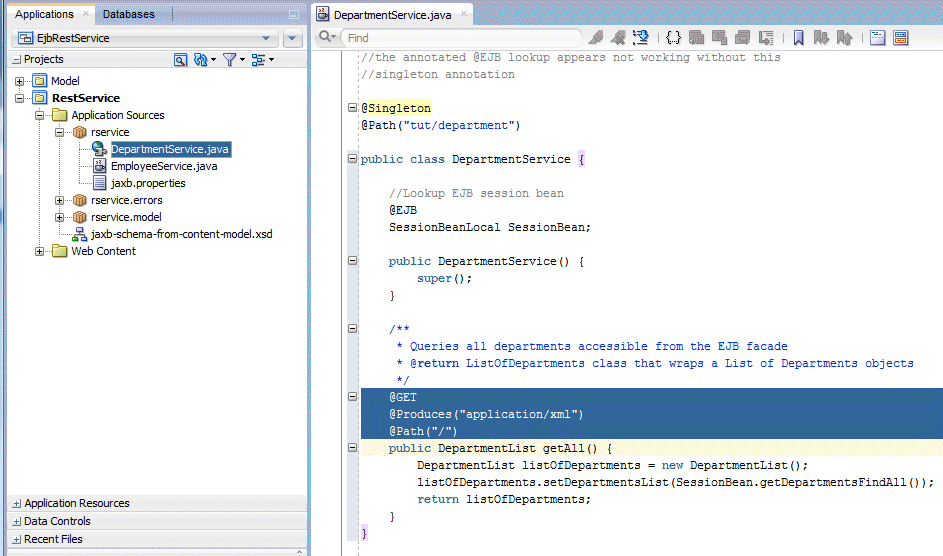Click the Search Projects magnifier icon
The image size is (943, 556).
coord(180,60)
